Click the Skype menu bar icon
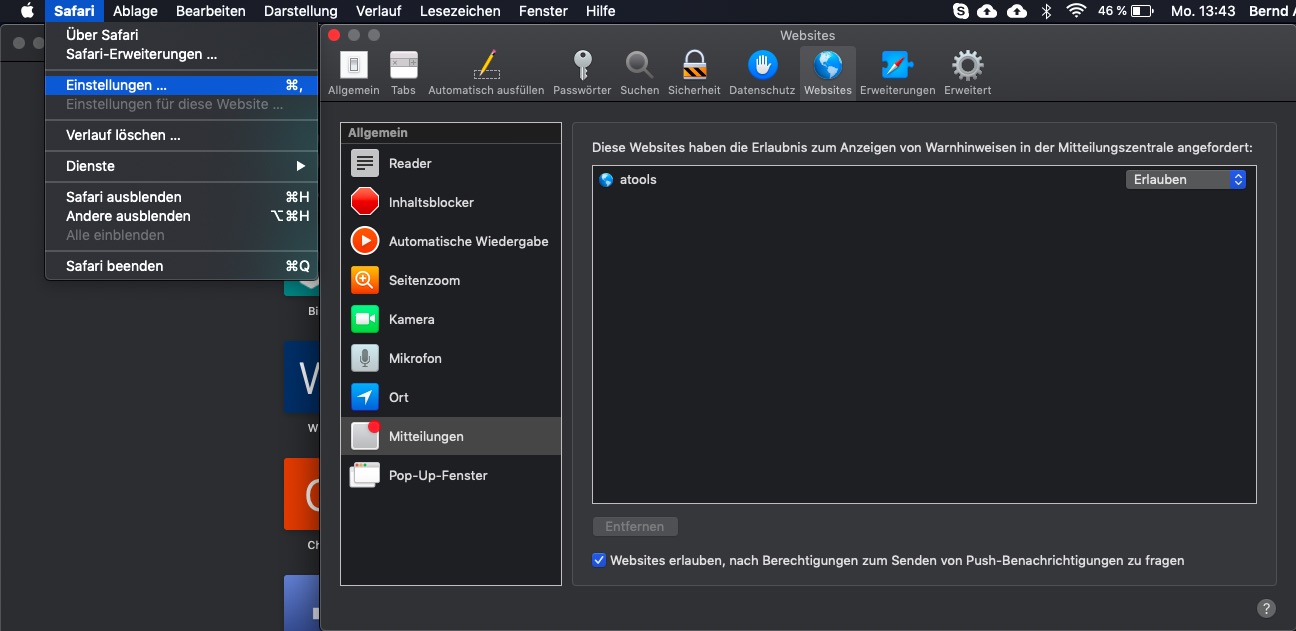Screen dimensions: 1296x631 pos(961,11)
